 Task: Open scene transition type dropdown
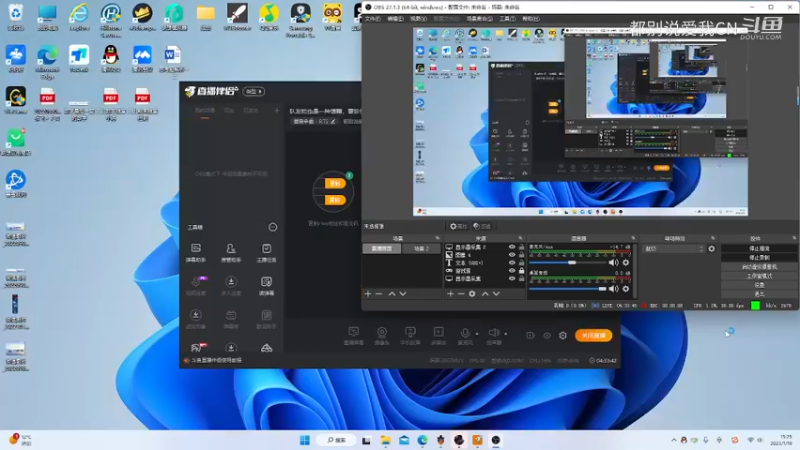pos(674,249)
